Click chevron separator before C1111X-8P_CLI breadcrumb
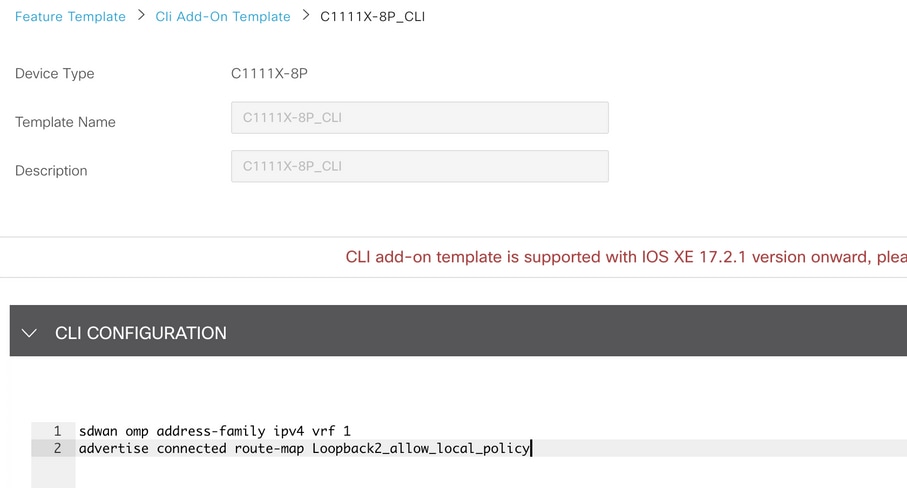Viewport: 907px width, 488px height. [x=305, y=17]
